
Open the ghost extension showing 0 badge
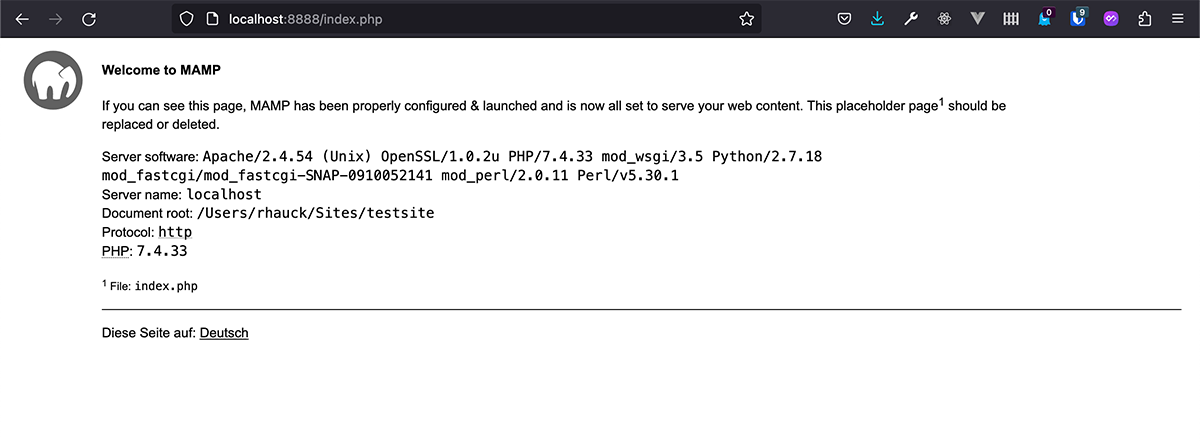tap(1044, 18)
